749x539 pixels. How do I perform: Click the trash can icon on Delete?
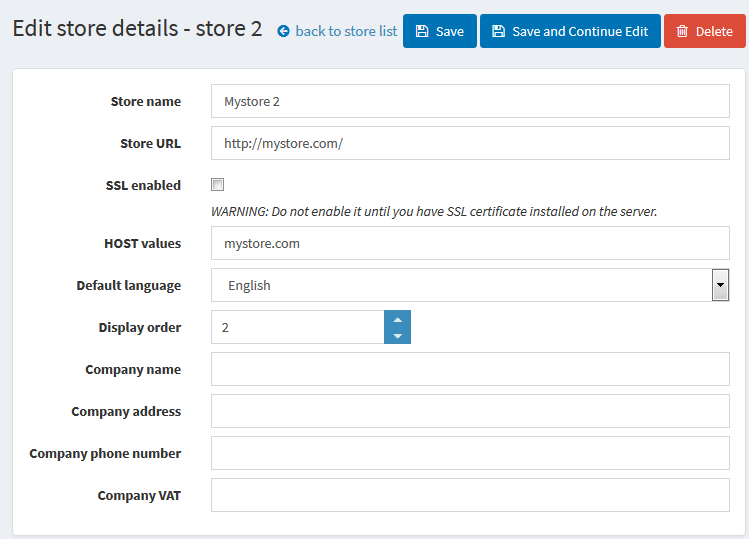pos(682,31)
